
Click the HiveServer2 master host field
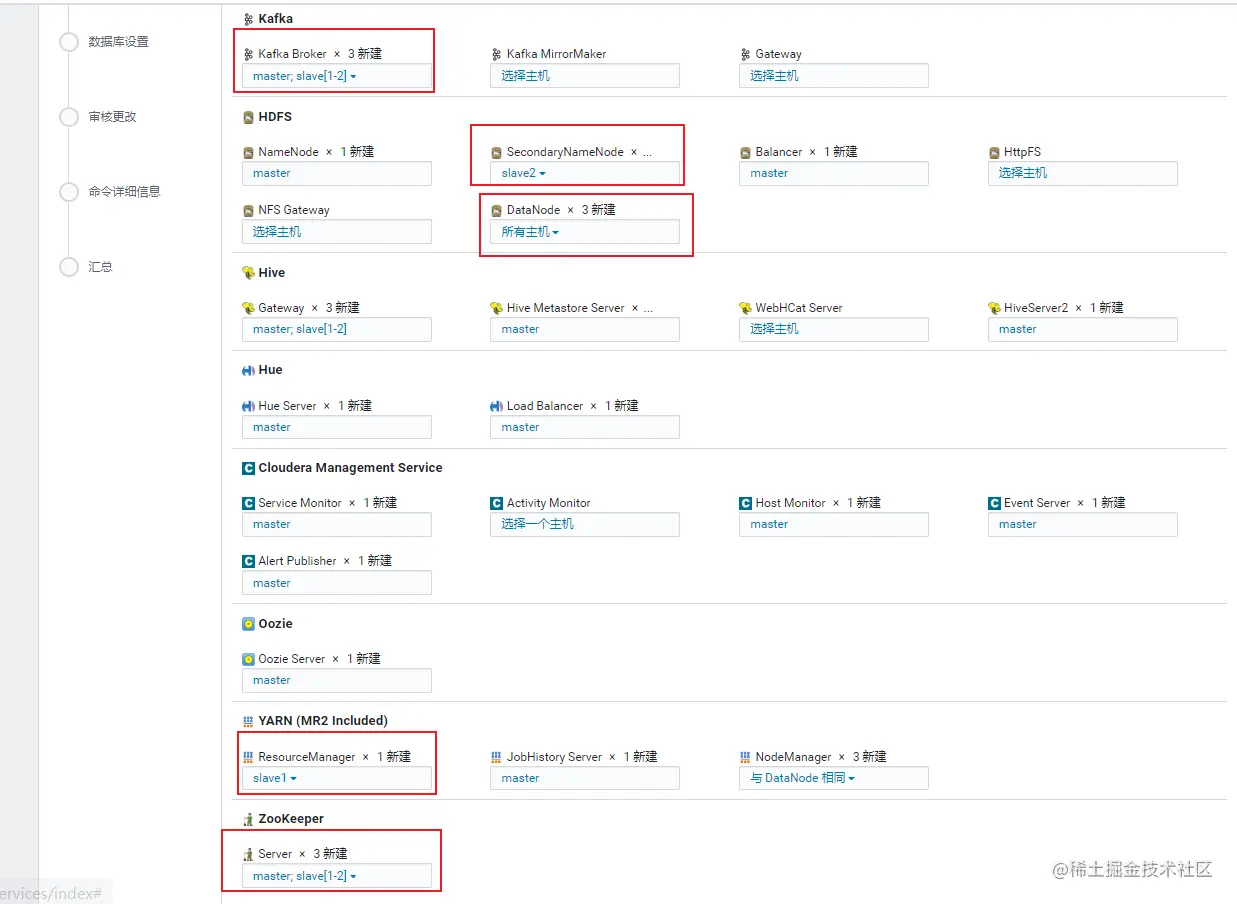click(x=1083, y=329)
